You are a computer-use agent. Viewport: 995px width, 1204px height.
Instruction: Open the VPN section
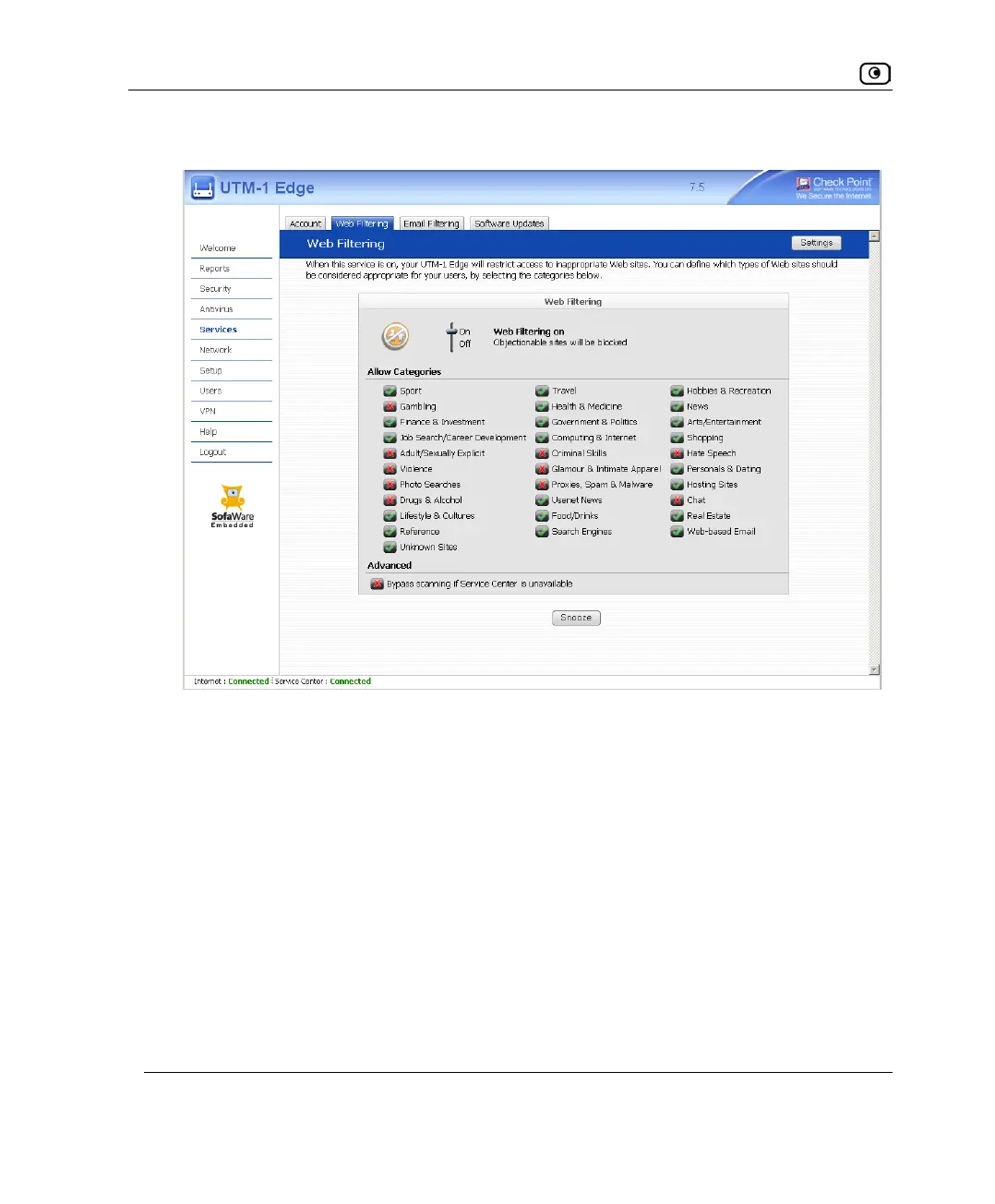point(208,411)
